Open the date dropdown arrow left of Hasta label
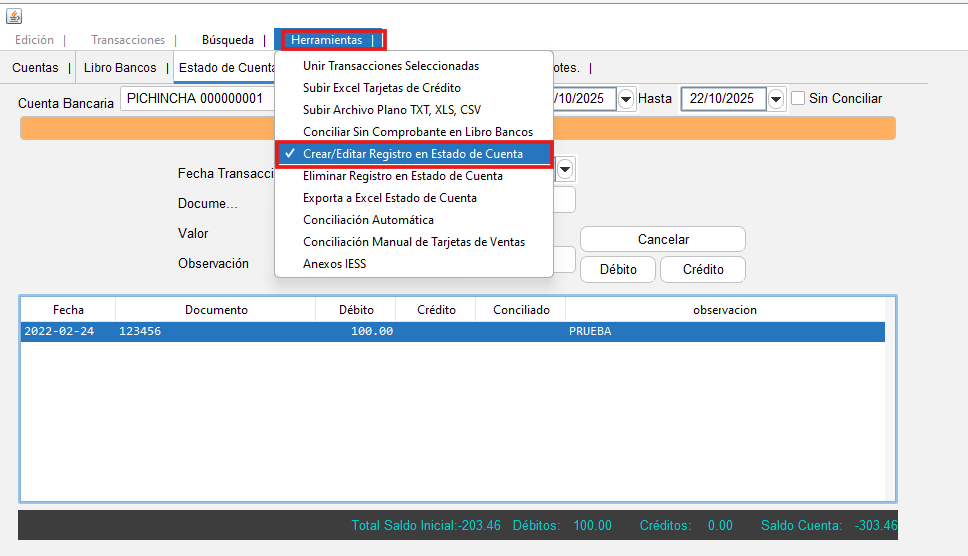This screenshot has width=968, height=556. pos(626,99)
